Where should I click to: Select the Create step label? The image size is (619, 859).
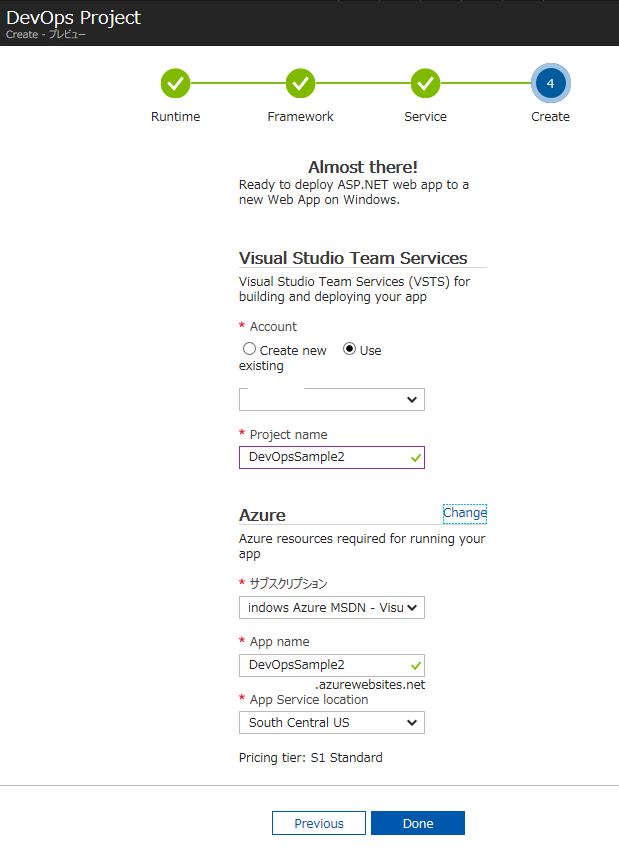click(x=551, y=117)
